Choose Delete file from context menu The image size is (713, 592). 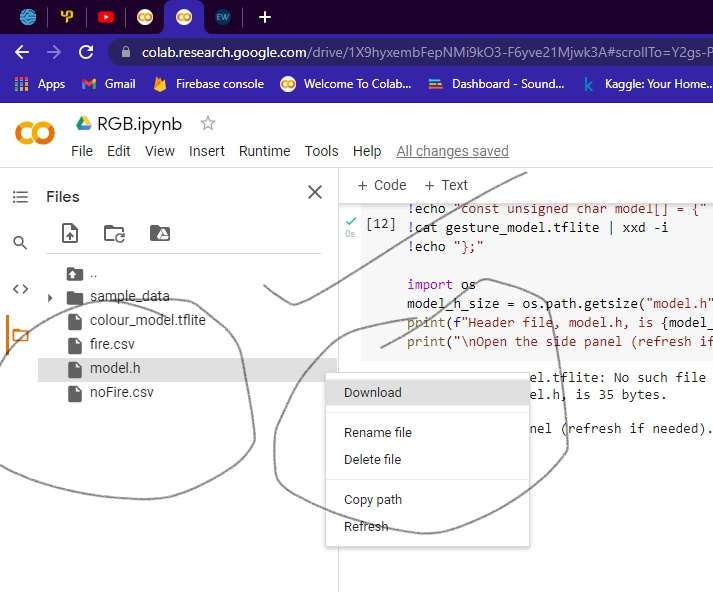427,460
